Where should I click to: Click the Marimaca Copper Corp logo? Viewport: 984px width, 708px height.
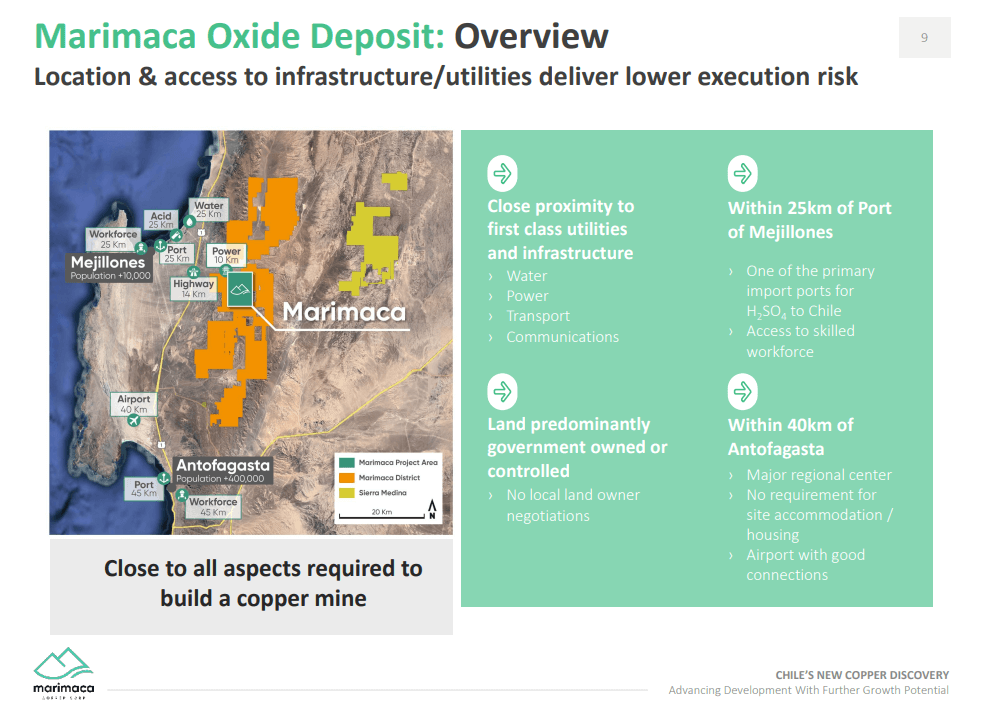(63, 673)
